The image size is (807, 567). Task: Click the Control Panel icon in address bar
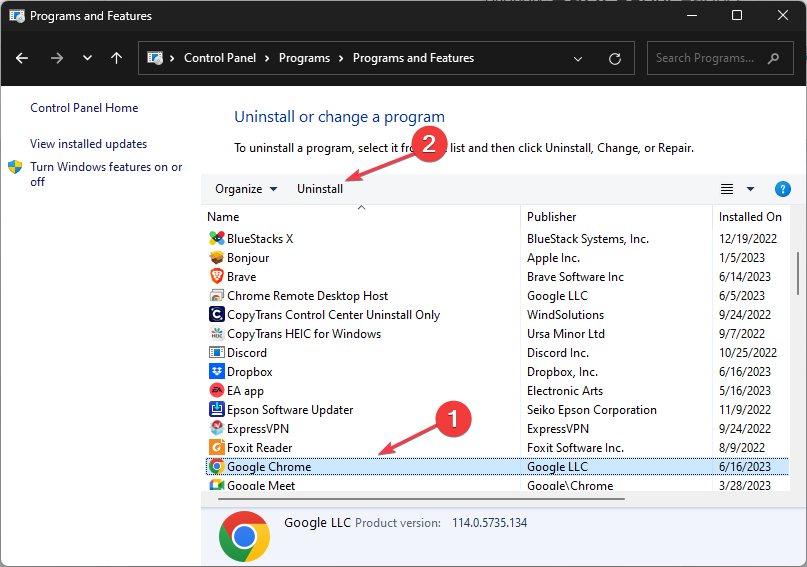[x=155, y=58]
